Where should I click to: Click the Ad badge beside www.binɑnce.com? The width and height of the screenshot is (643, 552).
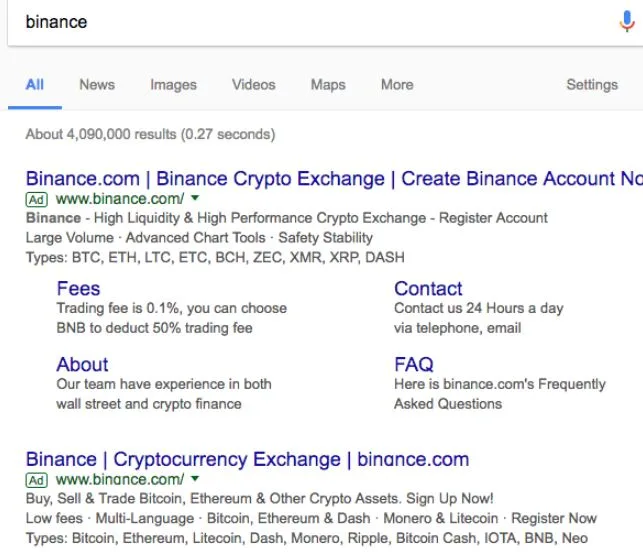click(x=37, y=480)
